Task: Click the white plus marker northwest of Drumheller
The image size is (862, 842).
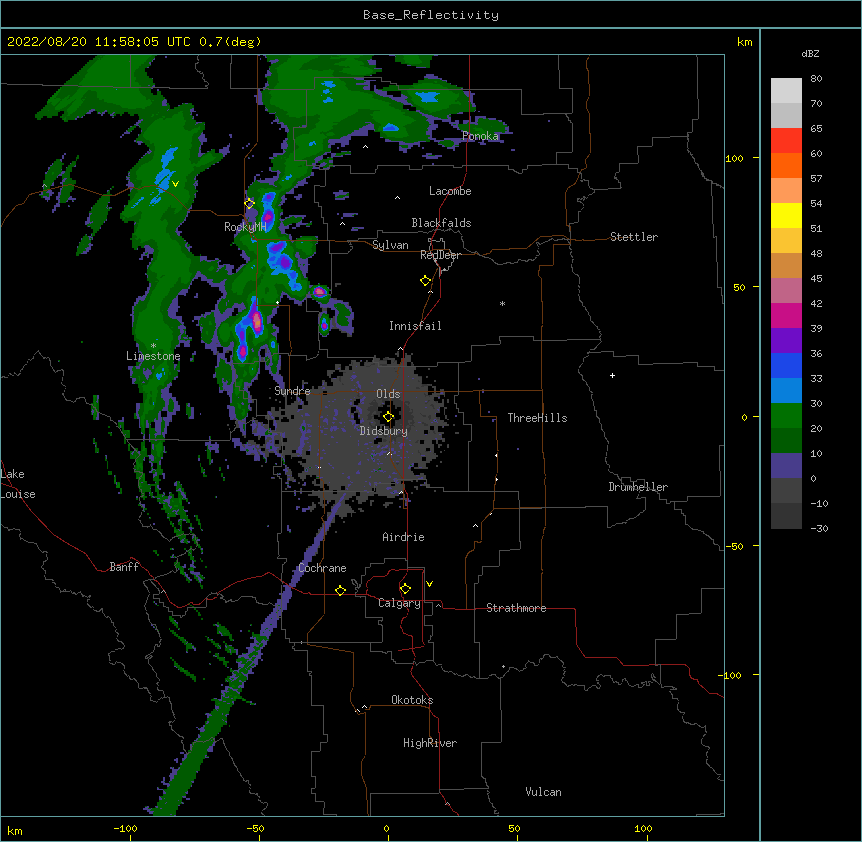Action: (612, 376)
